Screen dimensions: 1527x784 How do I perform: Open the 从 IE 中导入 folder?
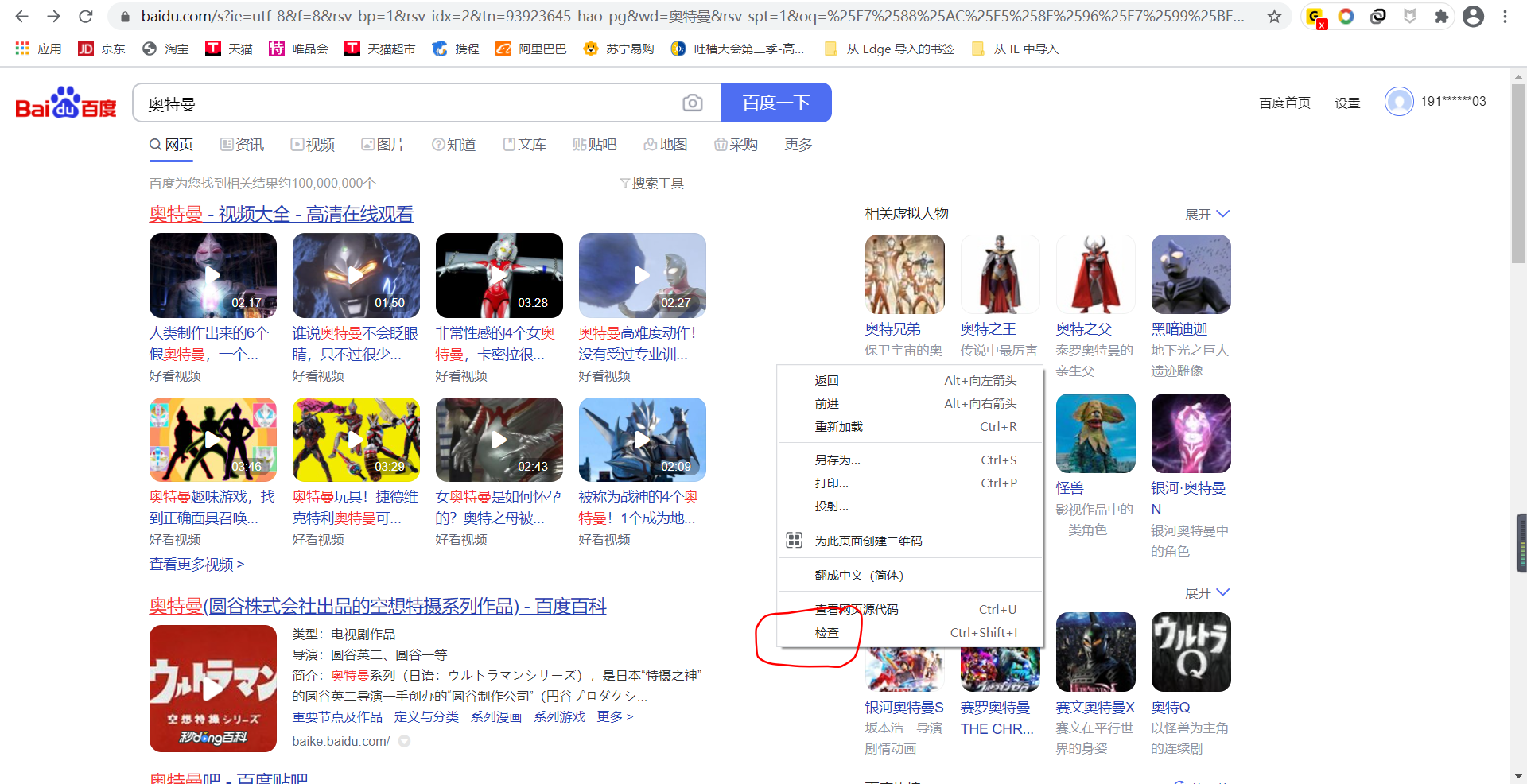tap(1015, 49)
